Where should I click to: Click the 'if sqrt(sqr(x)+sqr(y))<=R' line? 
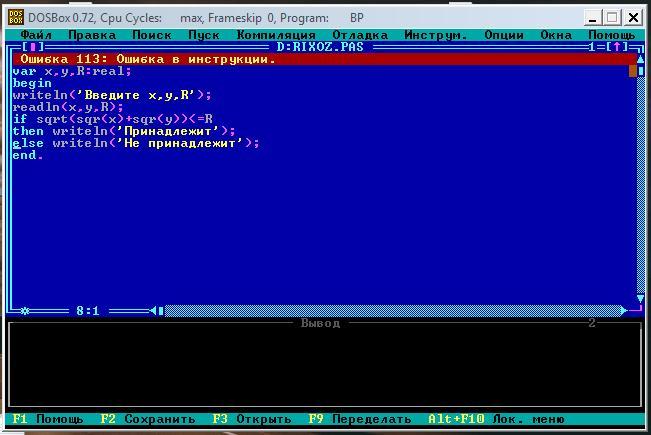[x=113, y=119]
